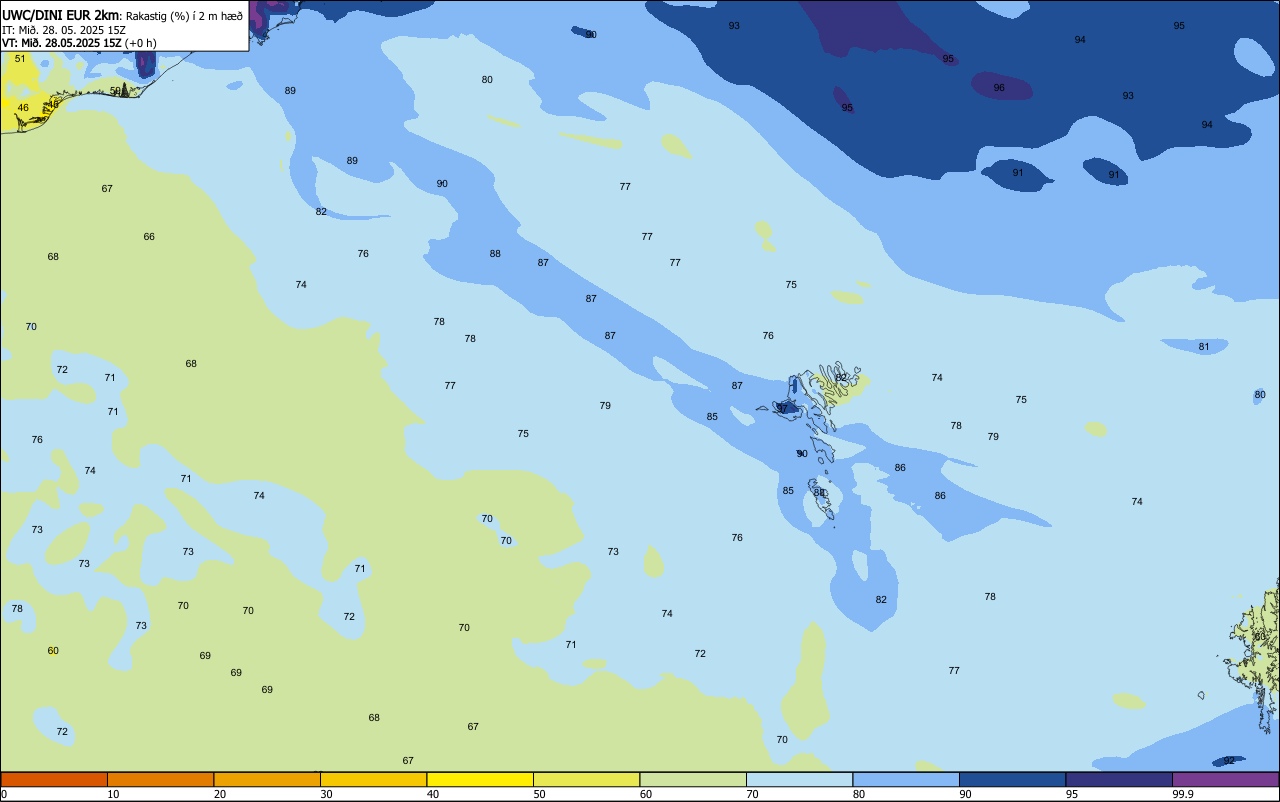Image resolution: width=1280 pixels, height=802 pixels.
Task: Select the 'IT: Mið. 28. 05. 2025 15Z' line
Action: [64, 29]
